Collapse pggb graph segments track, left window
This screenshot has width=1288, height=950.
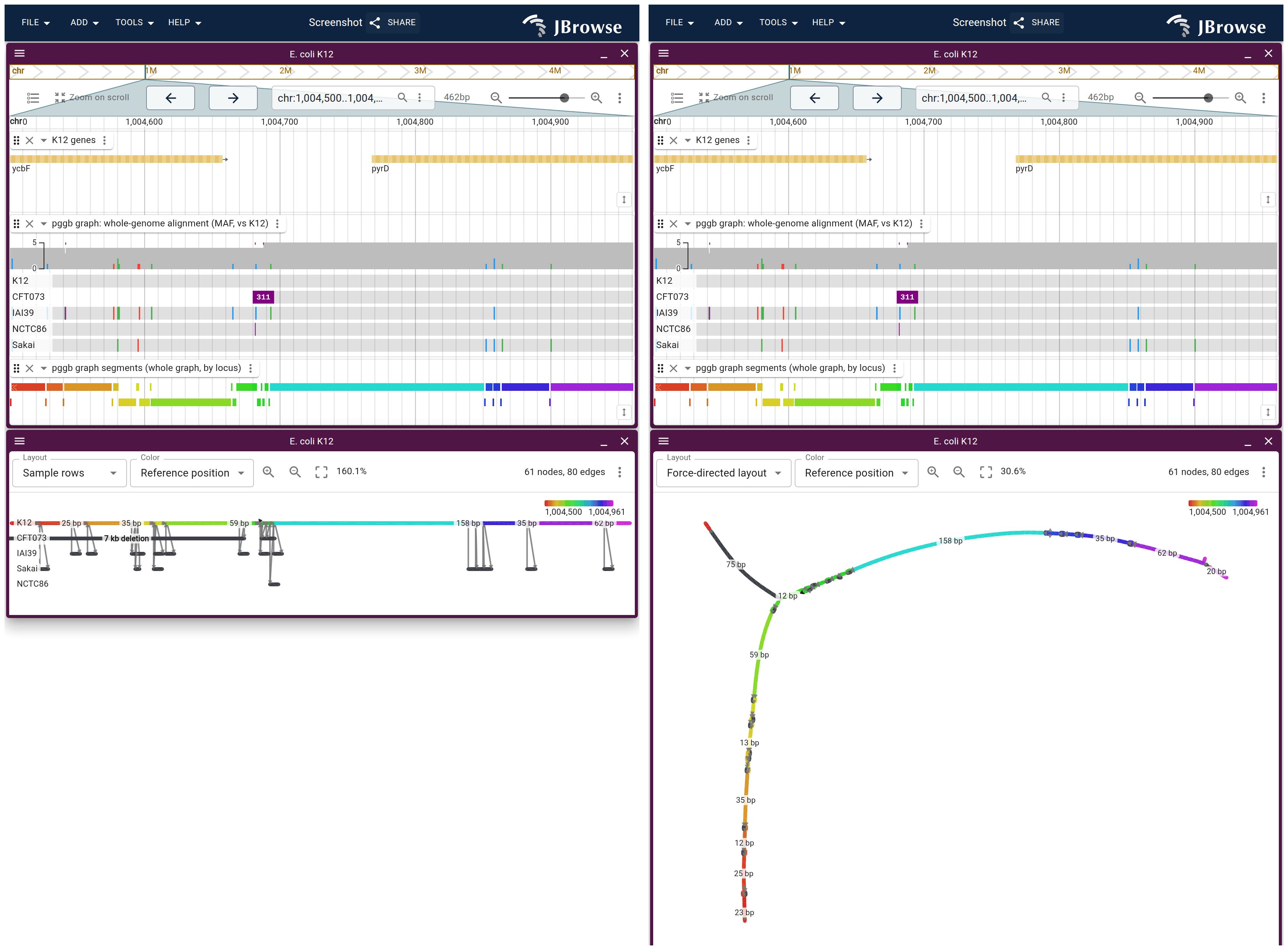point(44,368)
